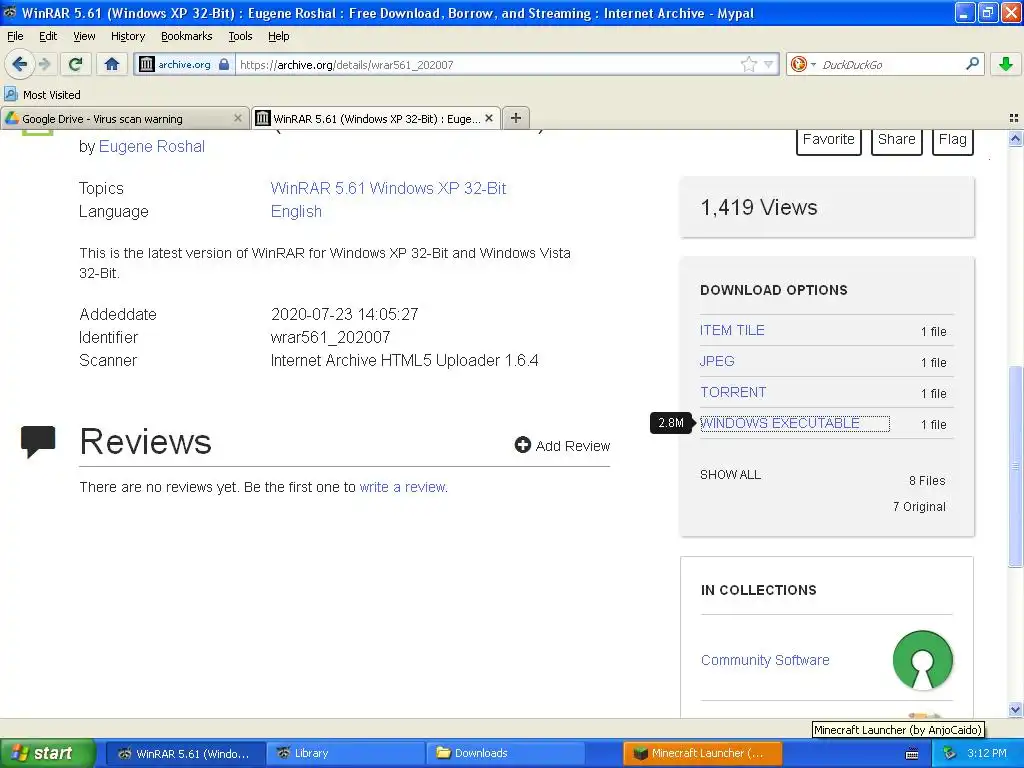1024x768 pixels.
Task: Click the Favorite button
Action: pos(829,140)
